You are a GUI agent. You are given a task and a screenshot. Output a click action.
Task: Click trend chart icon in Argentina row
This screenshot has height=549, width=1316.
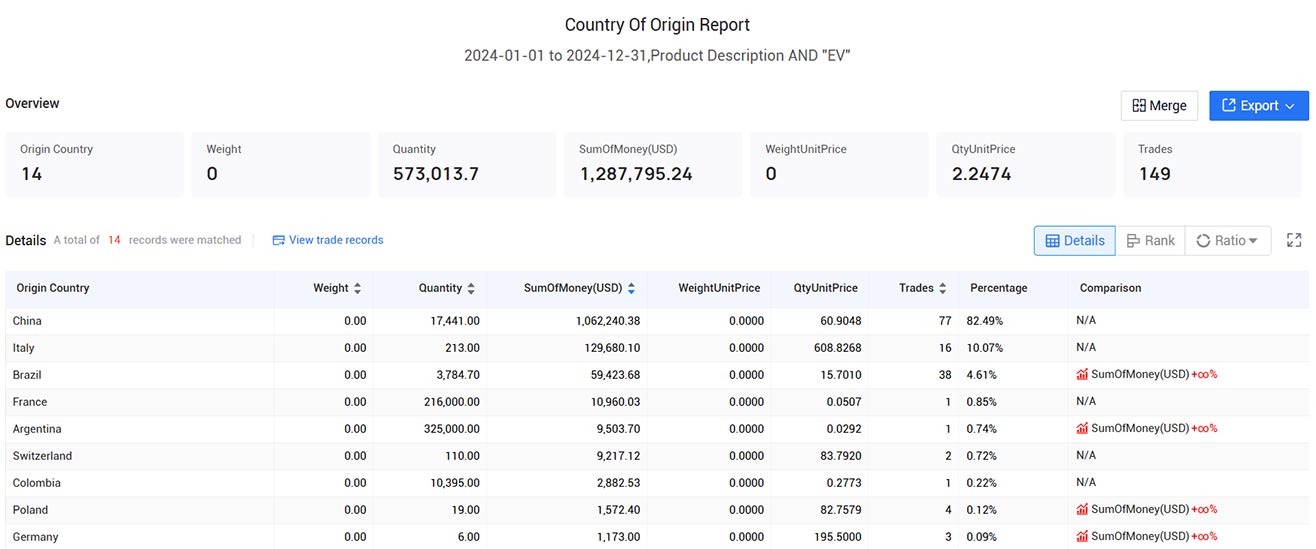point(1082,429)
